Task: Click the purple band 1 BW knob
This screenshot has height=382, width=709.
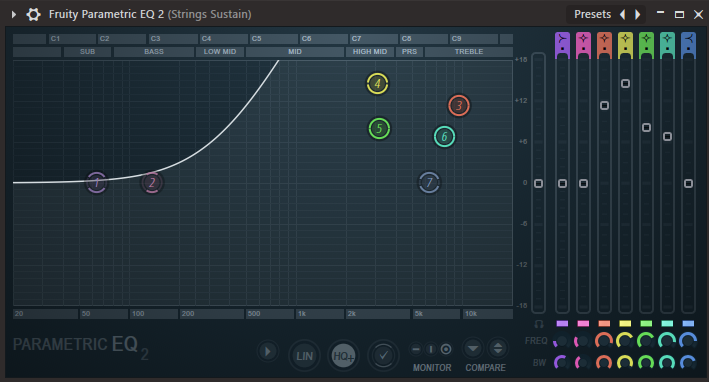Action: tap(562, 363)
